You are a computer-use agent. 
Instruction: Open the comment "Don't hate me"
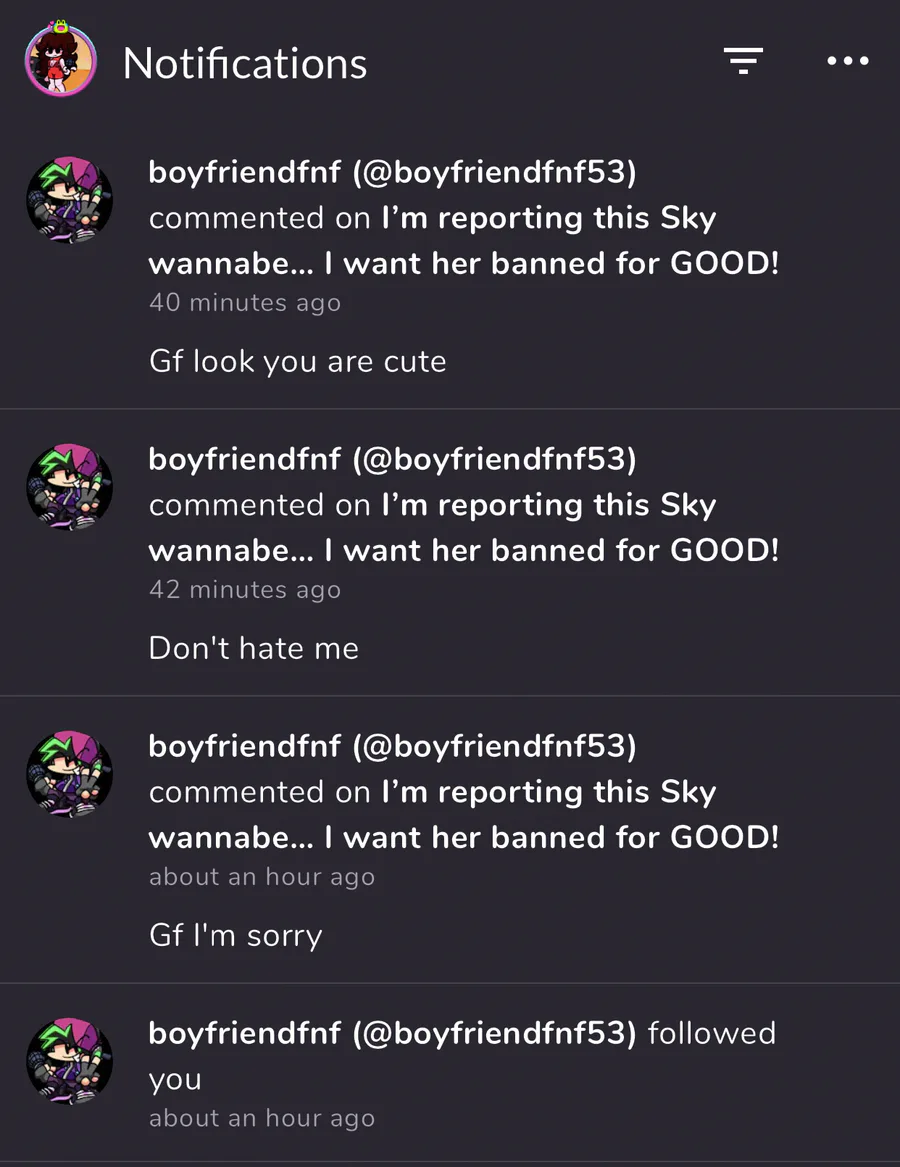[254, 648]
